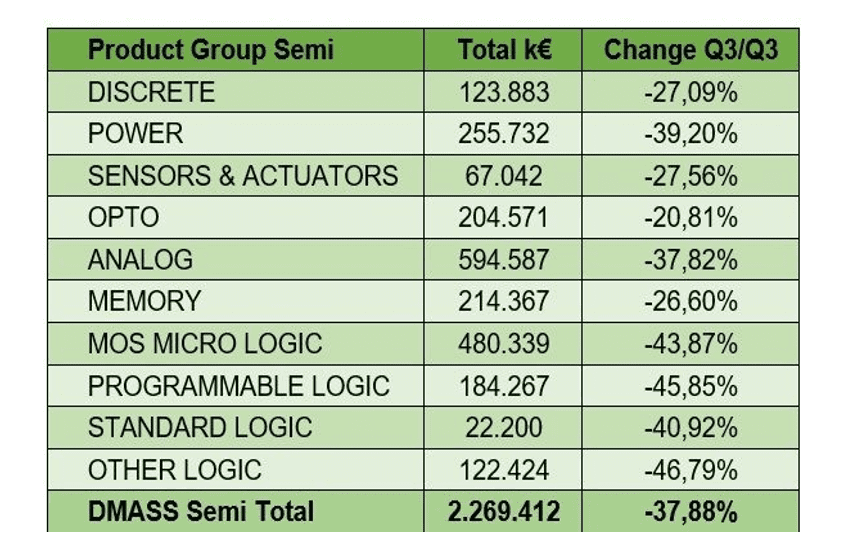Screen dimensions: 841x557
Task: Click the MEMORY row label
Action: [144, 301]
